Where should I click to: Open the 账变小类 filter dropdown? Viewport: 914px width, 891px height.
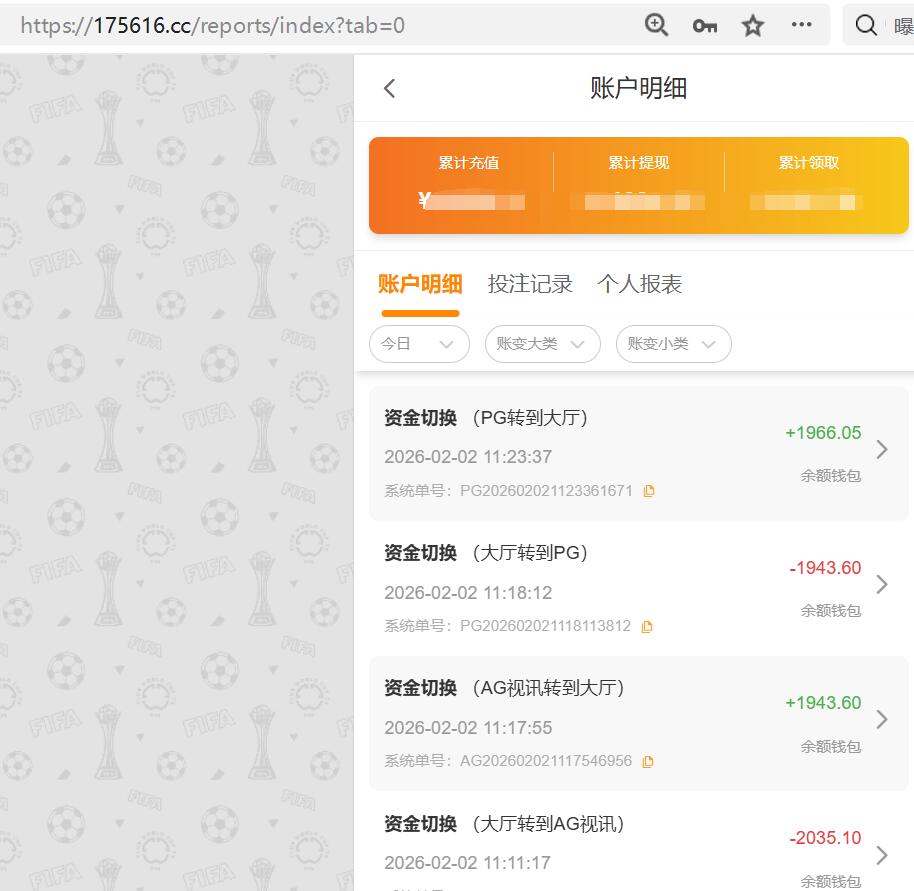click(x=673, y=343)
